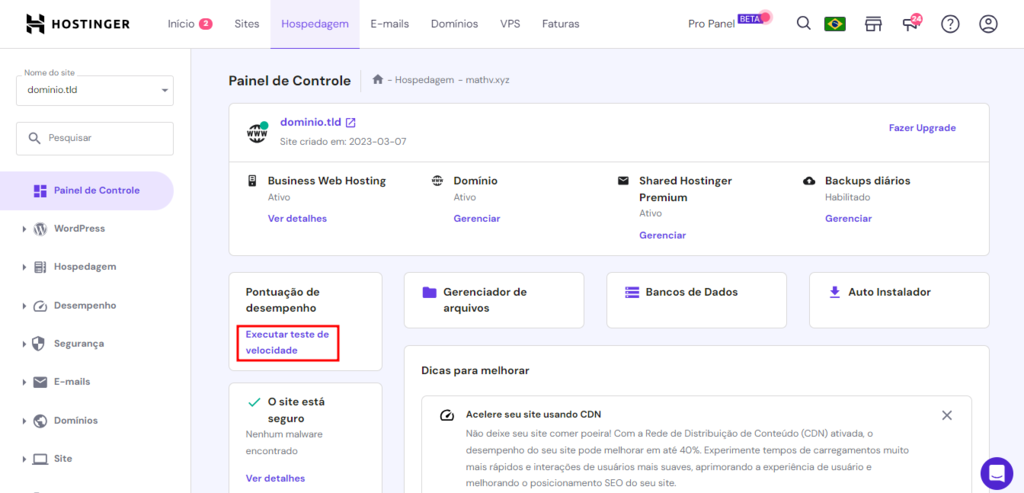Click the Bancos de Dados icon
This screenshot has width=1024, height=493.
click(632, 292)
